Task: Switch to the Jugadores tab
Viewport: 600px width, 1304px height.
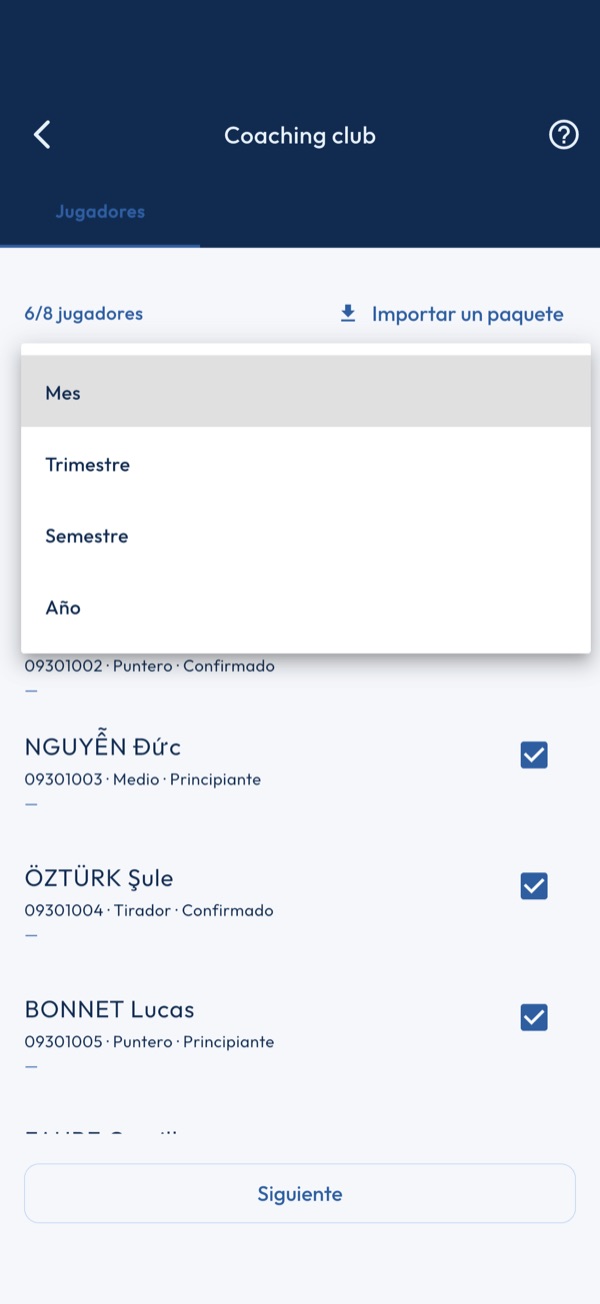Action: (100, 212)
